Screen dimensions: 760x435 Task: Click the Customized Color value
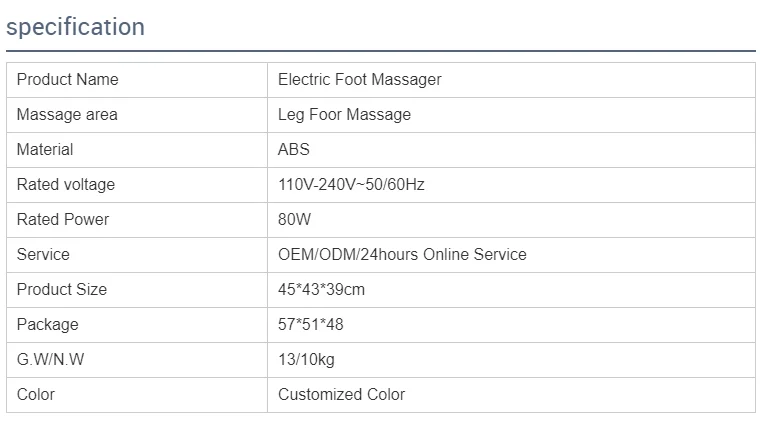(341, 394)
